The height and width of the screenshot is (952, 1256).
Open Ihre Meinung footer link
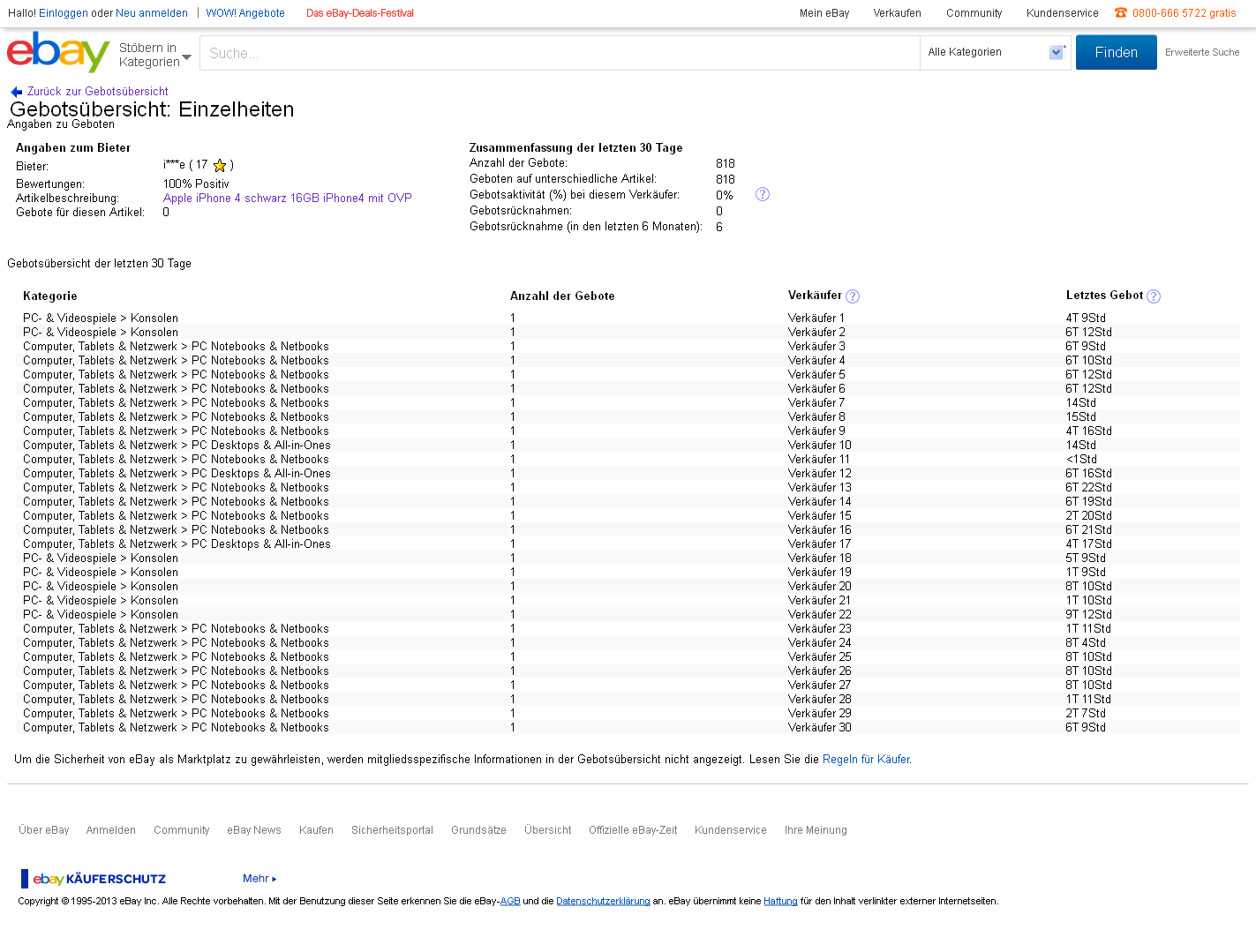816,830
